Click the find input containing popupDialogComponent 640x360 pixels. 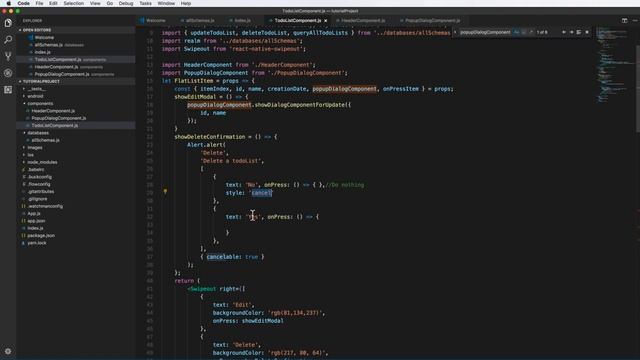point(485,32)
